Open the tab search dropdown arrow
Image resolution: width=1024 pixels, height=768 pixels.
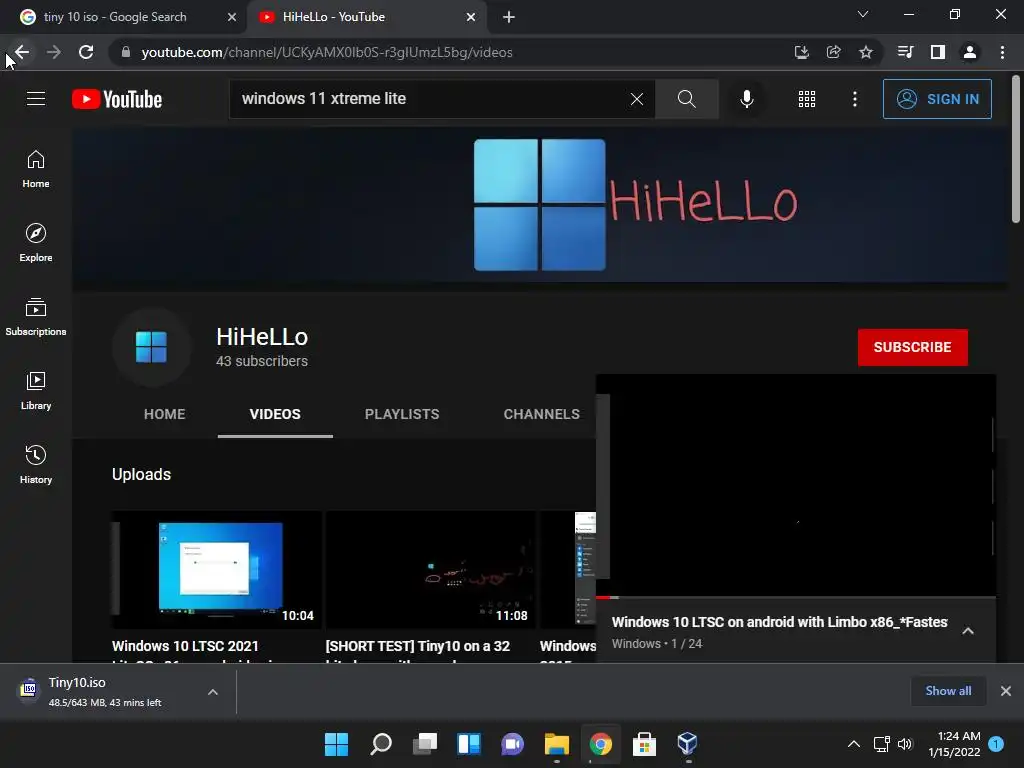(x=863, y=14)
